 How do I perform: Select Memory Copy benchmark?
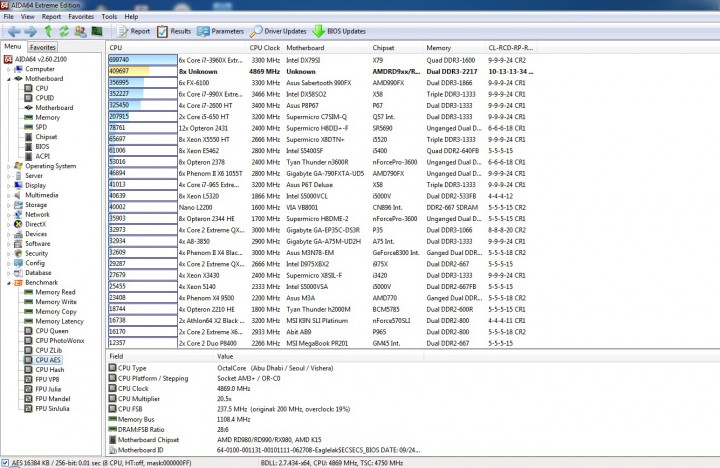(x=56, y=311)
